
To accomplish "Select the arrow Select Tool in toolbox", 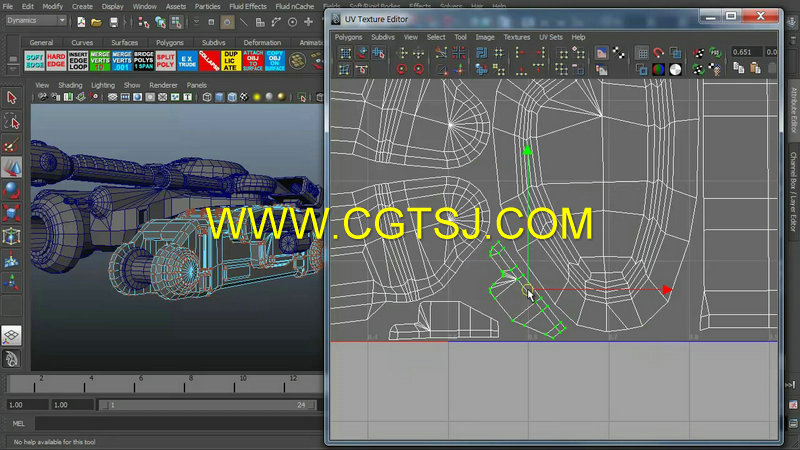I will point(11,97).
